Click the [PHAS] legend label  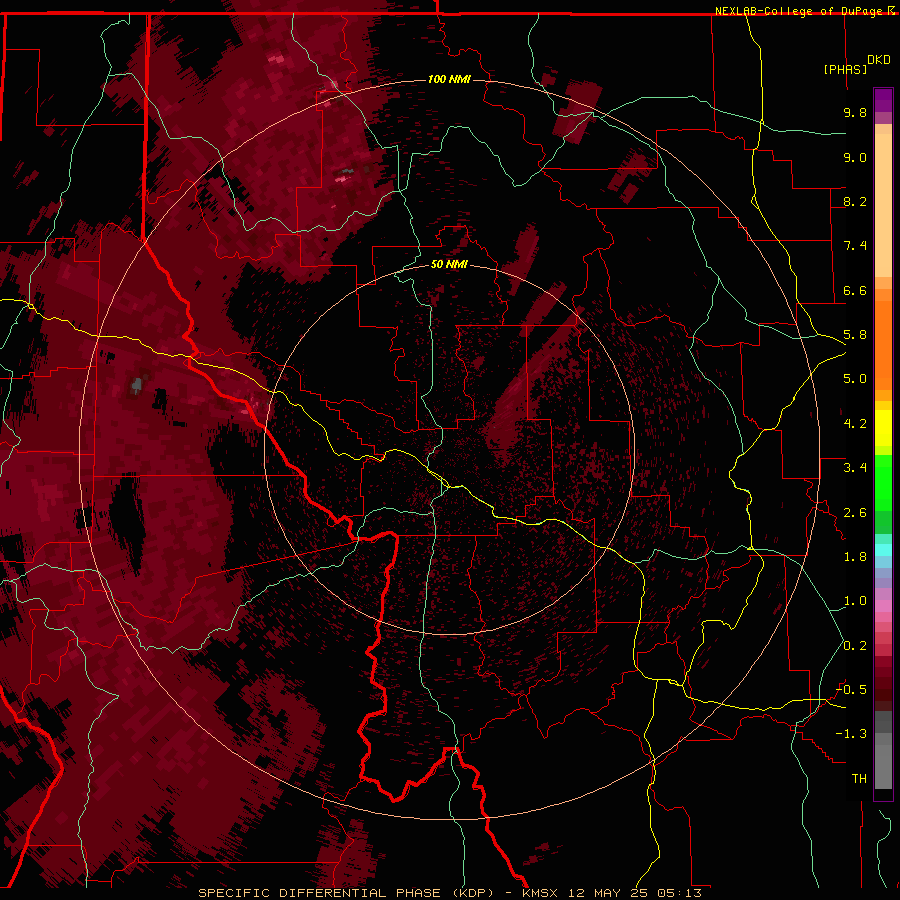coord(845,70)
